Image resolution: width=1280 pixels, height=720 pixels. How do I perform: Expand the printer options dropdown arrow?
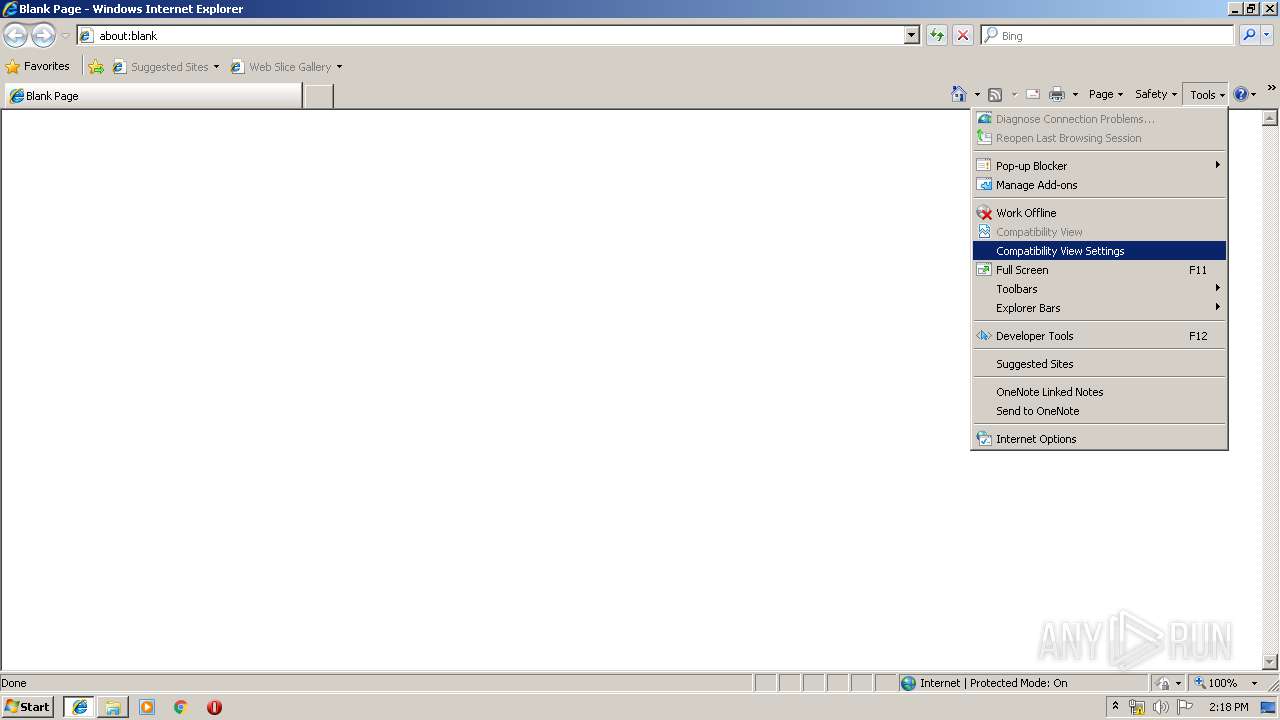coord(1075,95)
